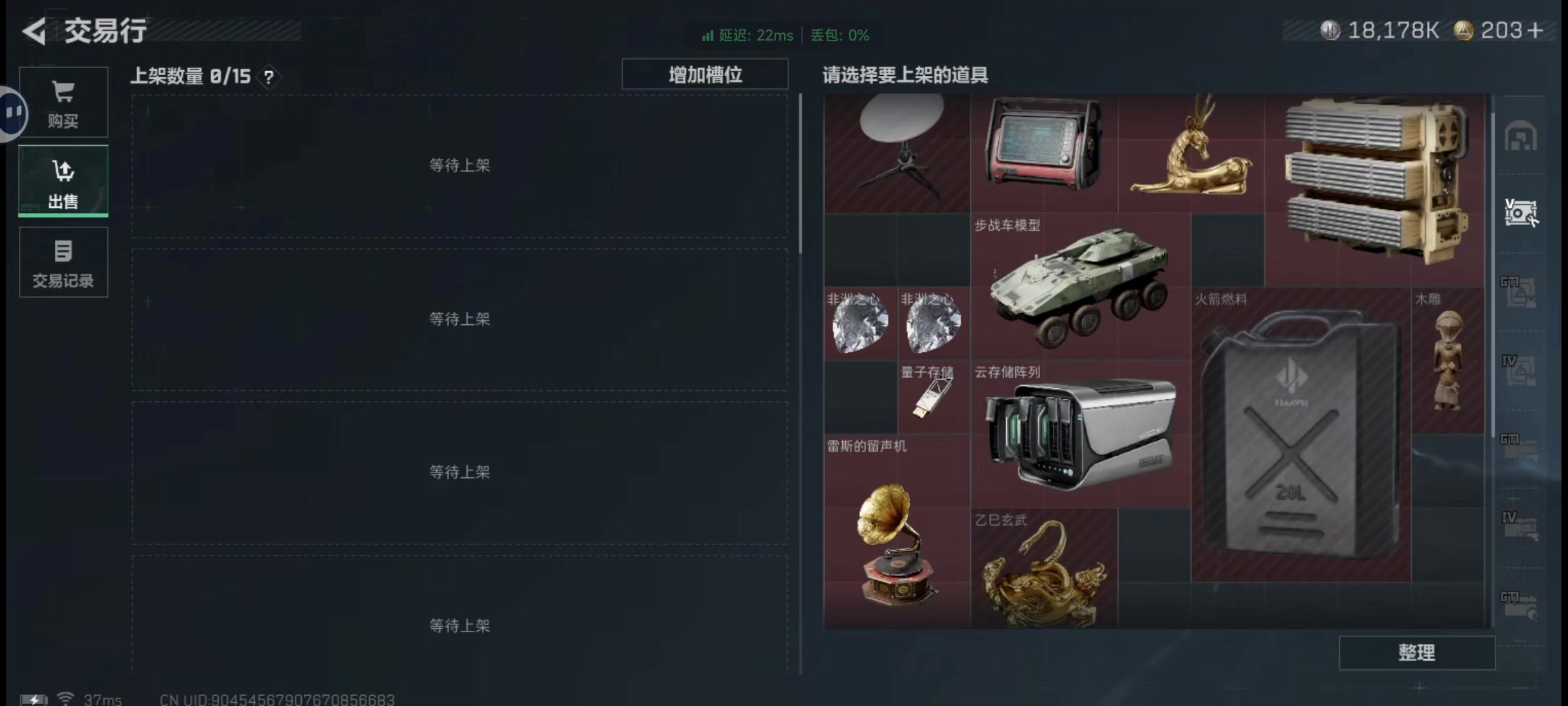Click the 整理 sort button

point(1416,652)
